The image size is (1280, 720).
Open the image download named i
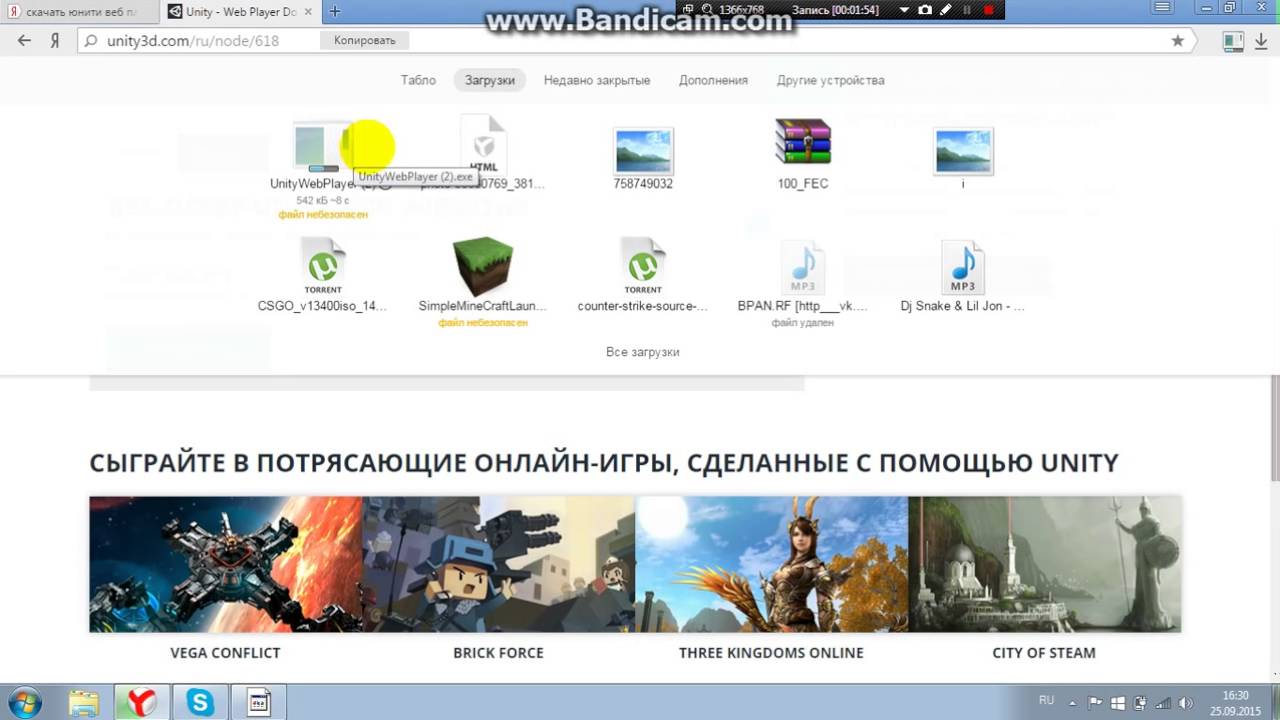pyautogui.click(x=963, y=158)
